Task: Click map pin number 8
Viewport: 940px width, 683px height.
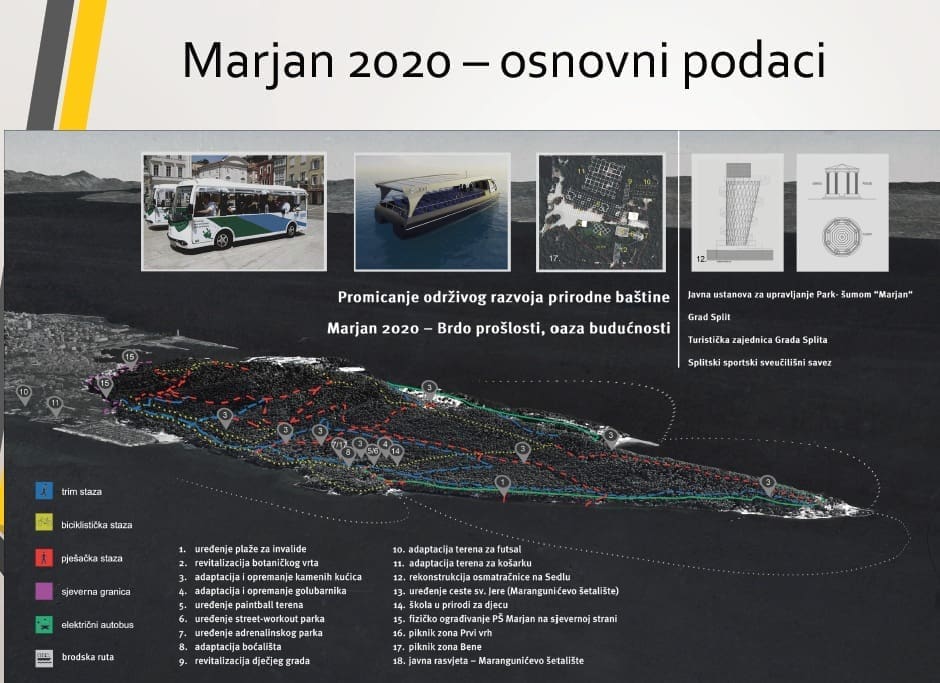Action: pos(348,455)
